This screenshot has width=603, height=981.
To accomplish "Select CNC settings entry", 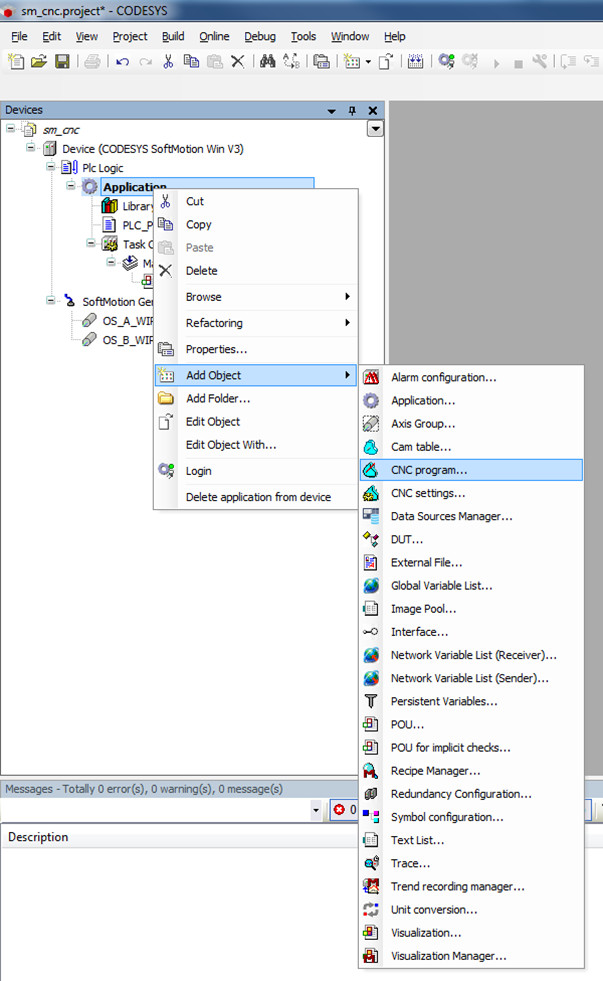I will (x=472, y=493).
